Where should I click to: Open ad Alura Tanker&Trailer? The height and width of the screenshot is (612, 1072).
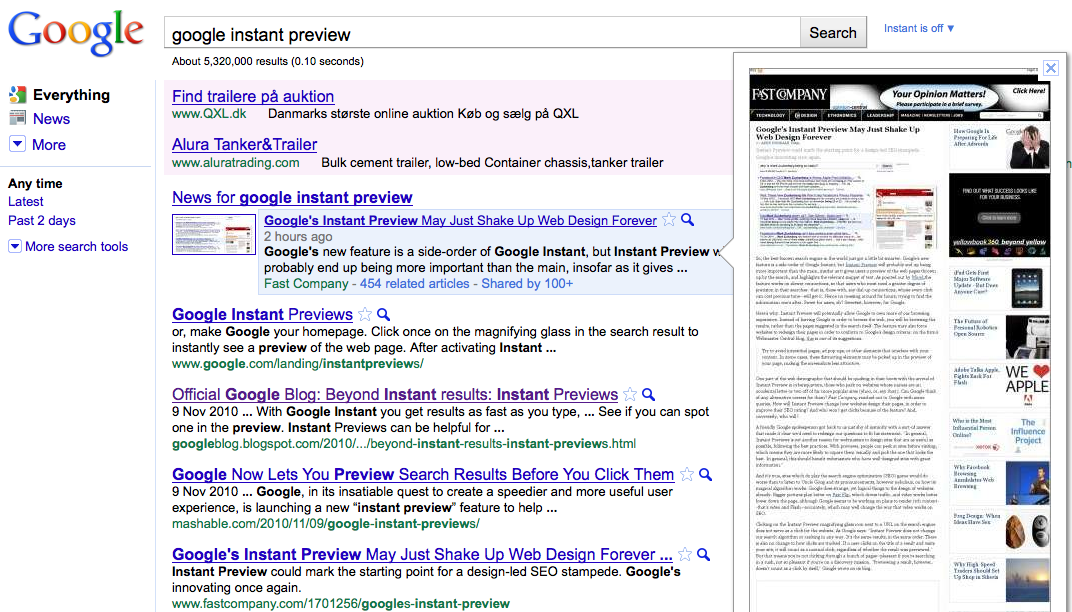click(x=244, y=145)
